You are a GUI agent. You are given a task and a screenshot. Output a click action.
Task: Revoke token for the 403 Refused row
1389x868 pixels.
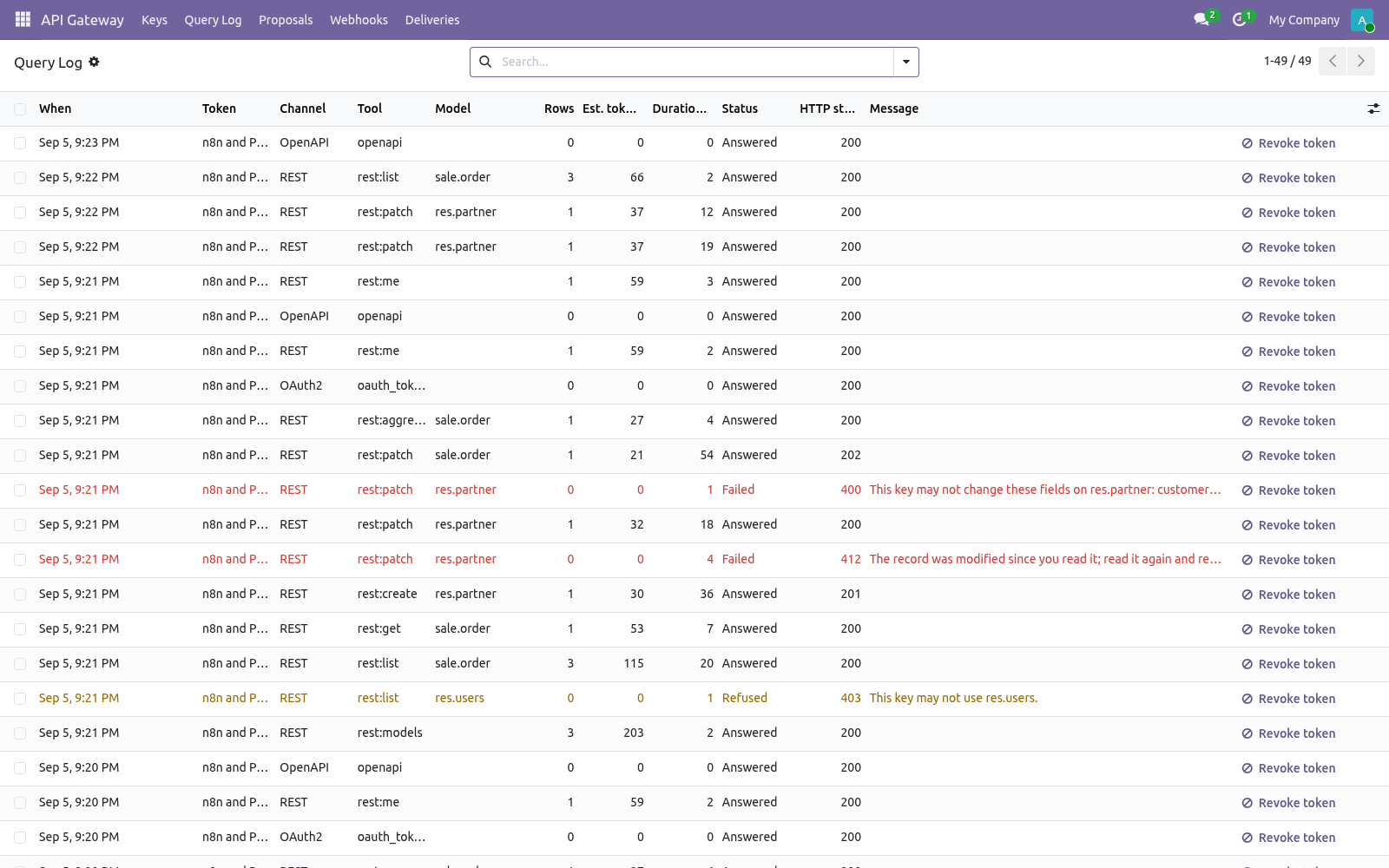tap(1288, 699)
